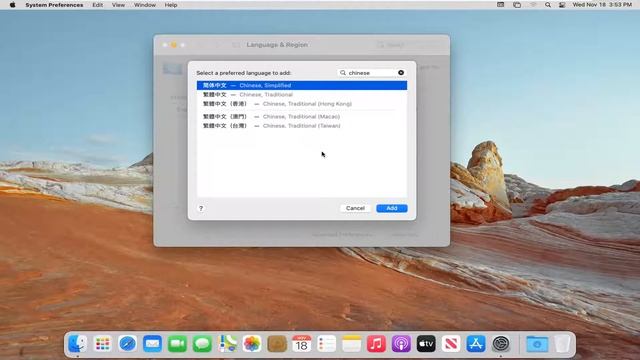
Task: Open Launchpad from the Dock
Action: pos(102,344)
